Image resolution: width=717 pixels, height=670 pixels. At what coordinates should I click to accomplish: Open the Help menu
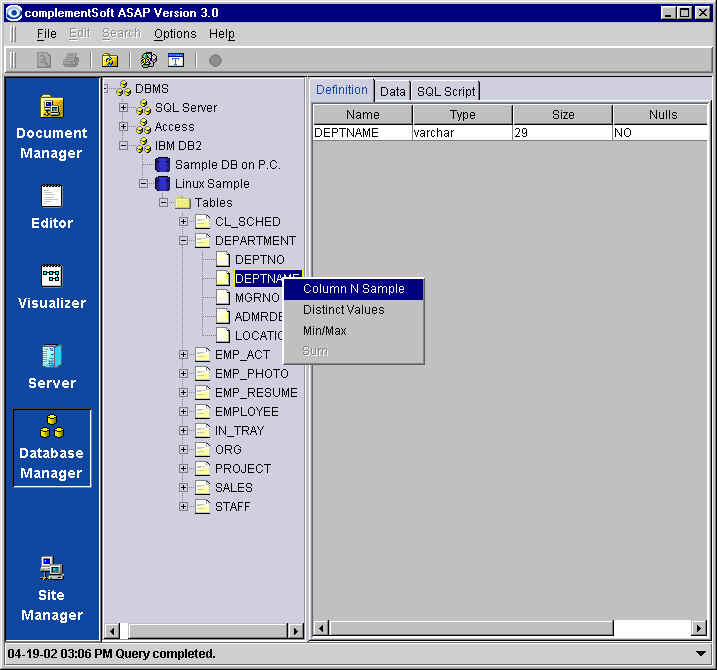point(222,34)
